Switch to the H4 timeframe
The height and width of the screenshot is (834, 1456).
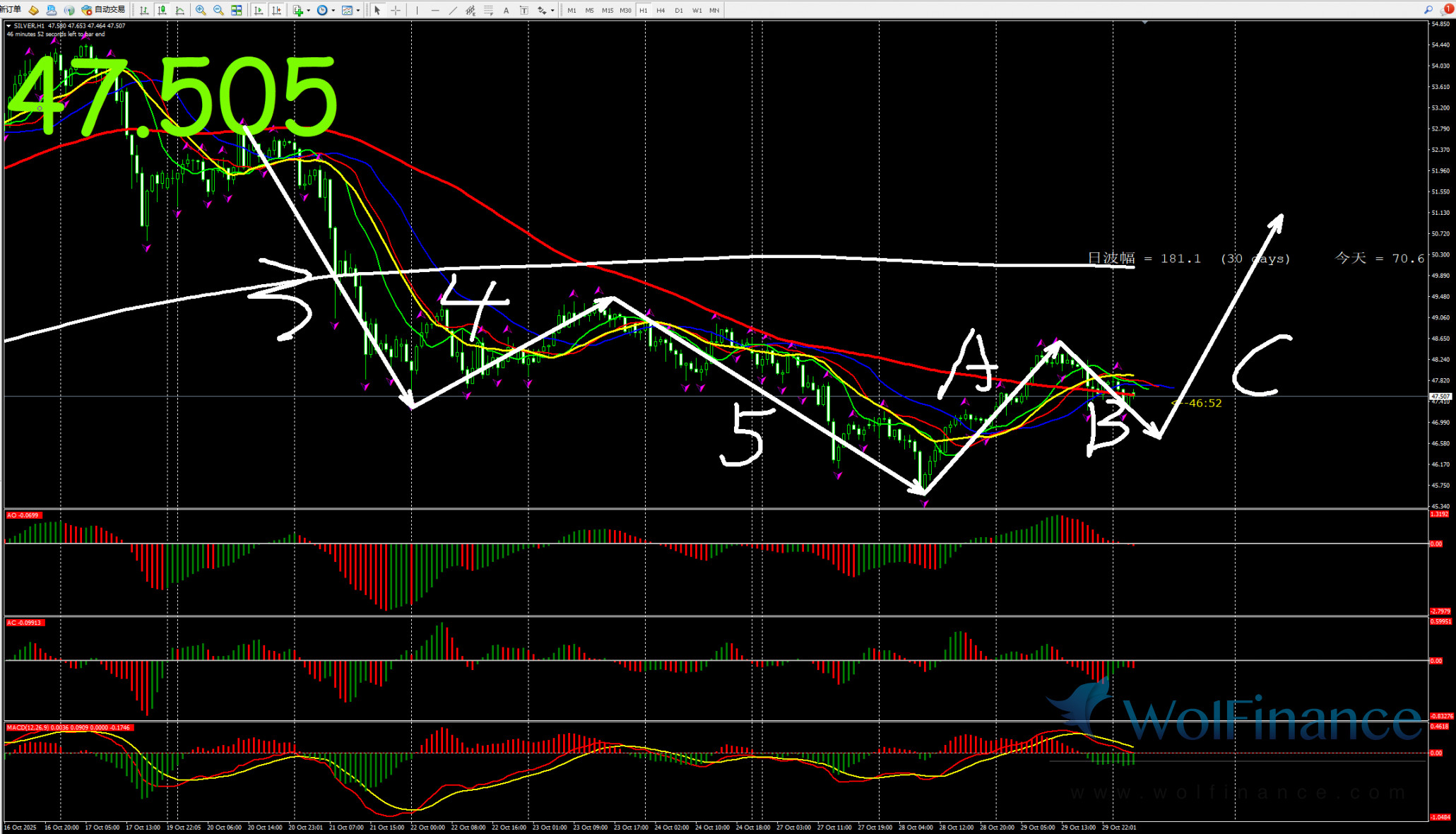point(661,10)
